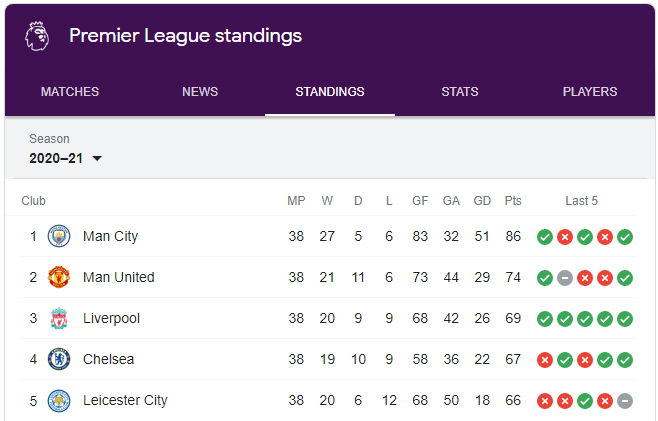Image resolution: width=658 pixels, height=421 pixels.
Task: Switch to the News tab
Action: [x=200, y=92]
